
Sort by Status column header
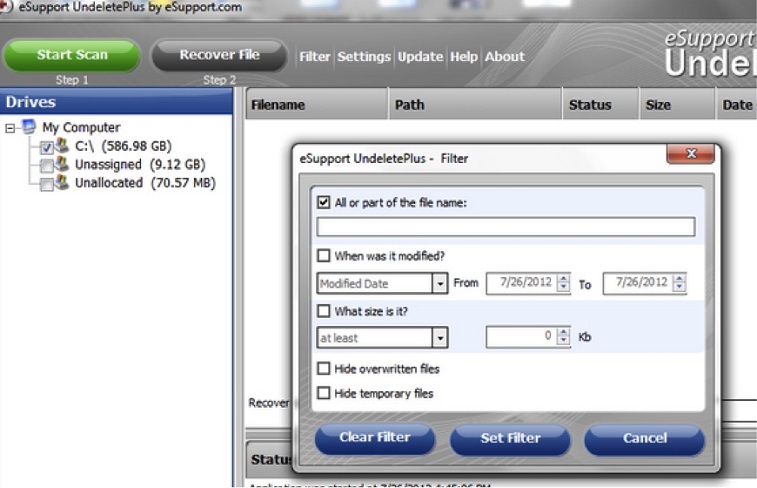[601, 104]
